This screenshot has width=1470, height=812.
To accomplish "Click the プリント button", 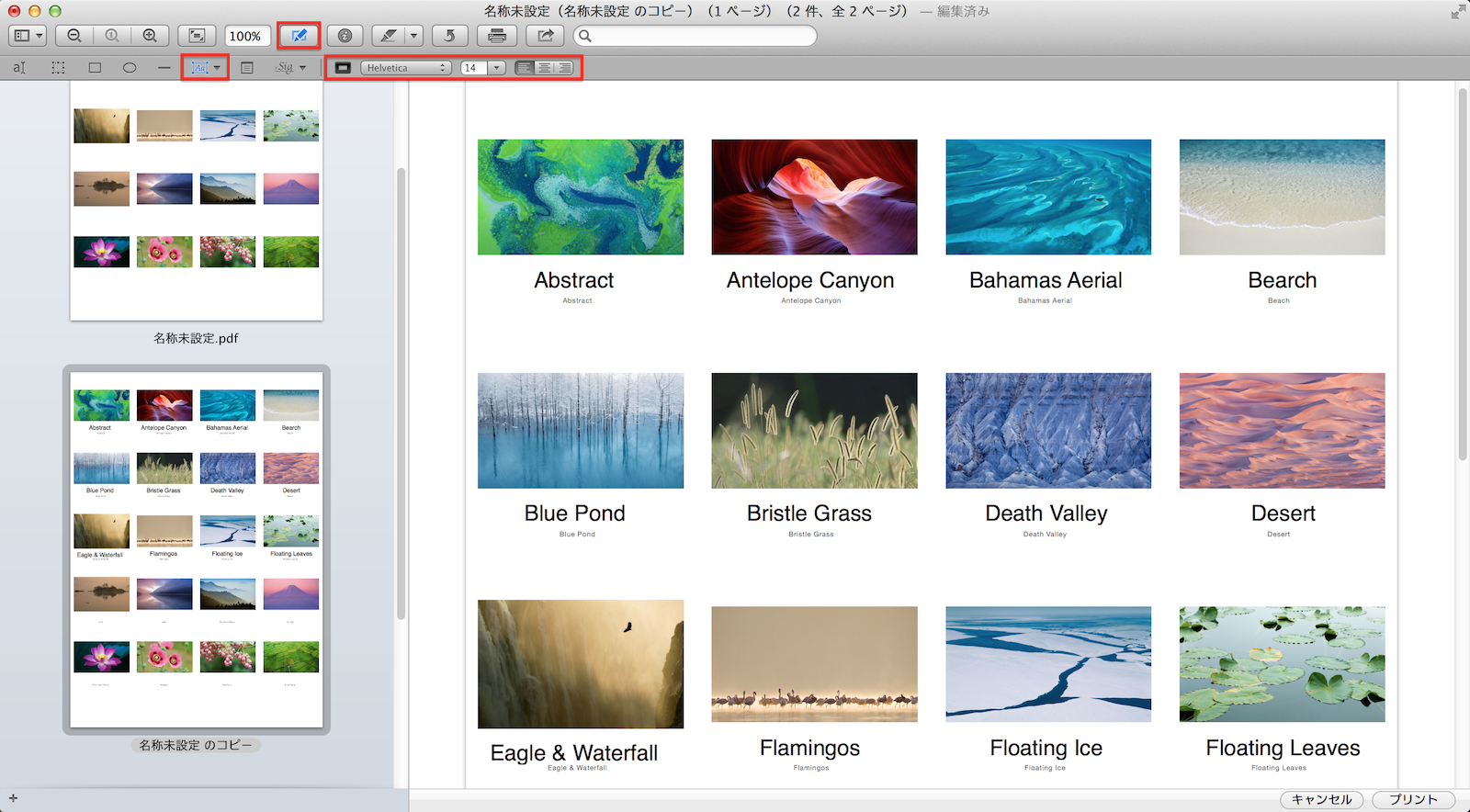I will click(1412, 799).
